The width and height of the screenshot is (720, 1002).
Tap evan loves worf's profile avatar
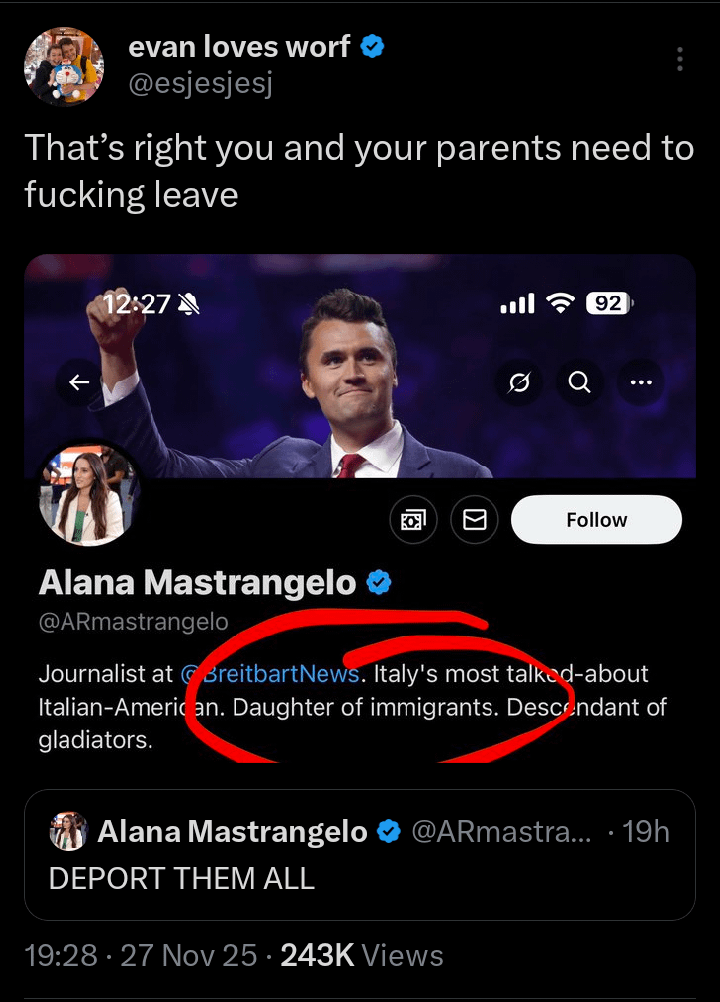[64, 66]
